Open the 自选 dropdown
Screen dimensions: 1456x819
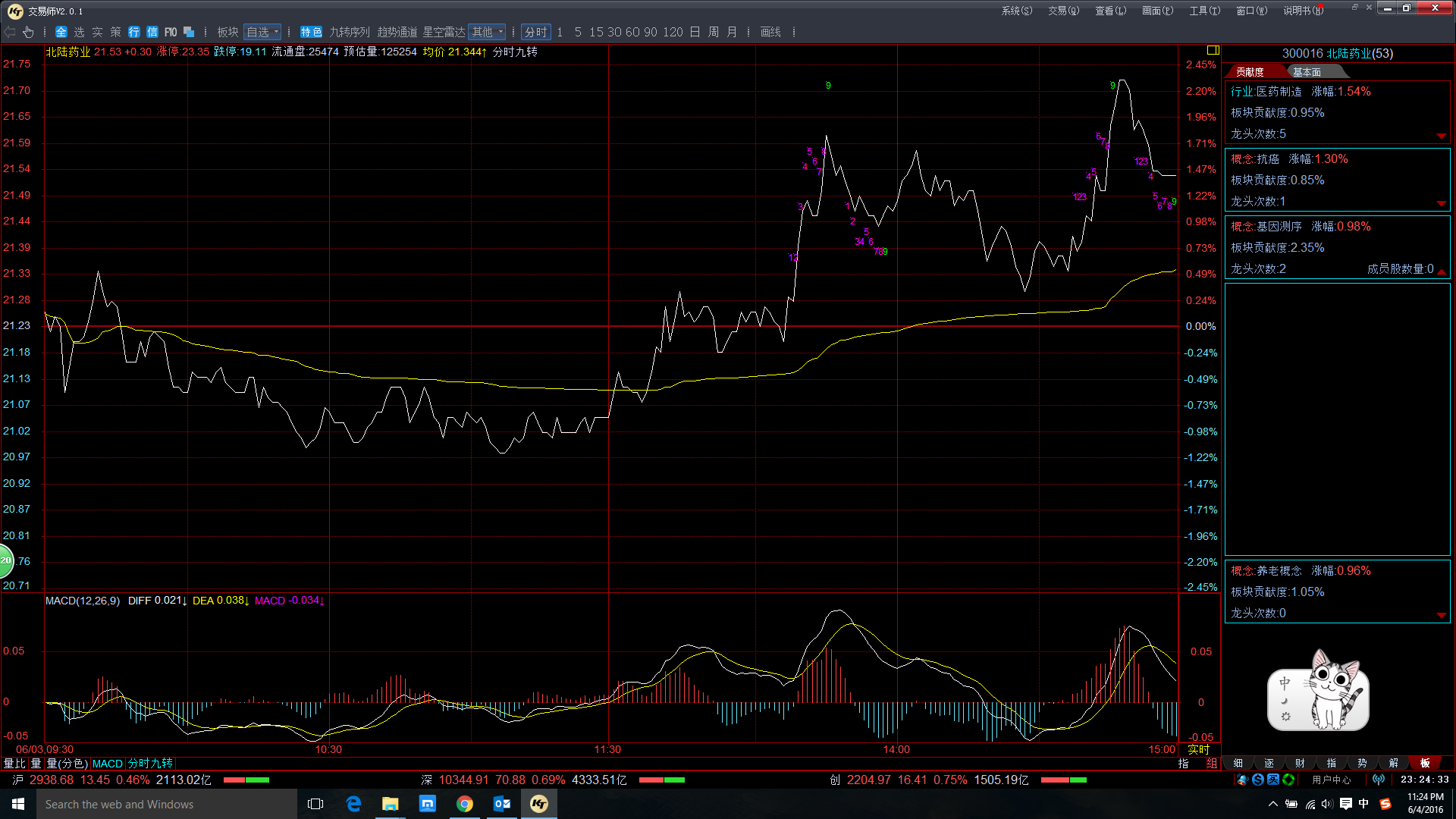[262, 32]
